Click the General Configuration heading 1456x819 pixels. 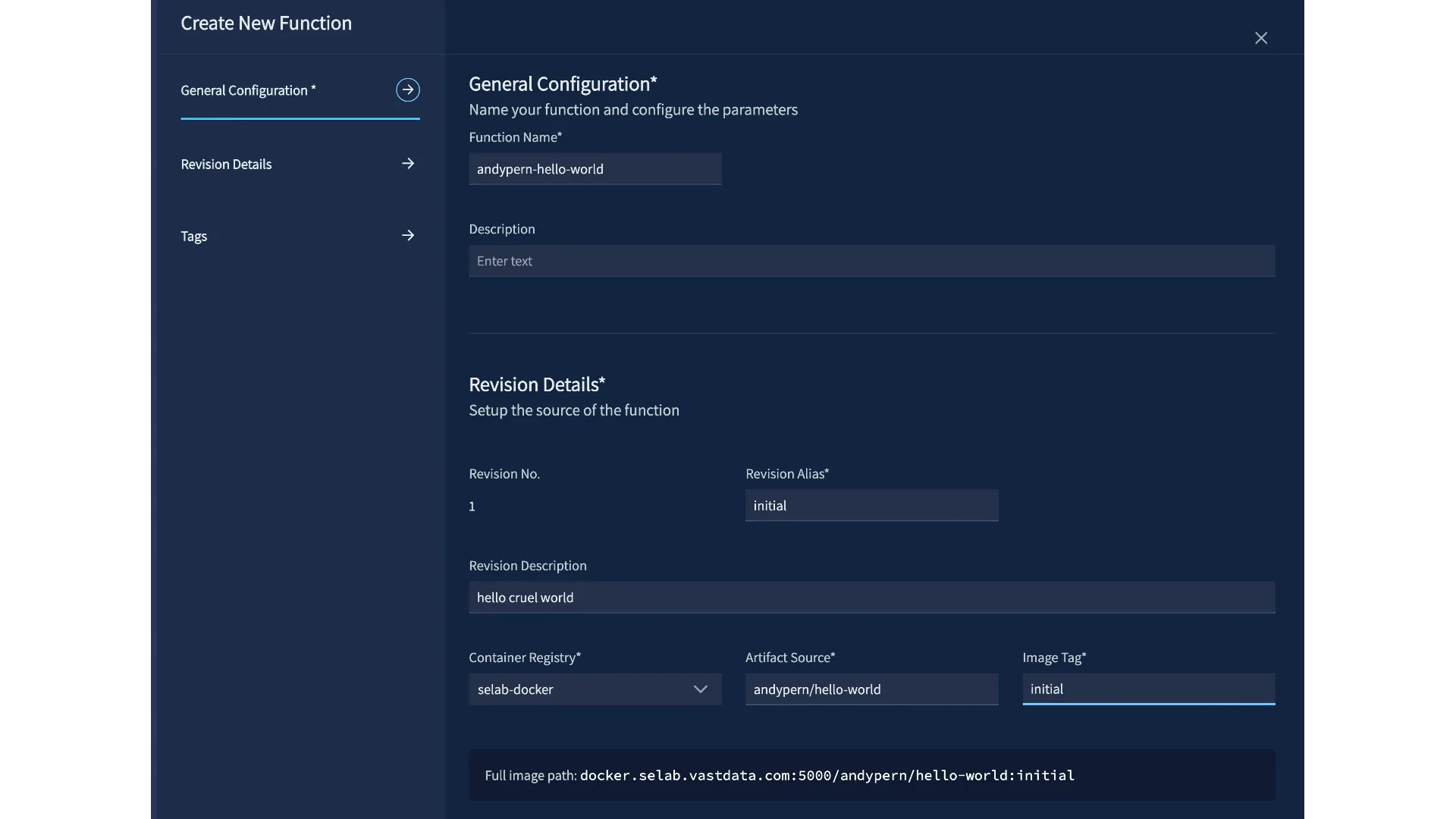563,84
